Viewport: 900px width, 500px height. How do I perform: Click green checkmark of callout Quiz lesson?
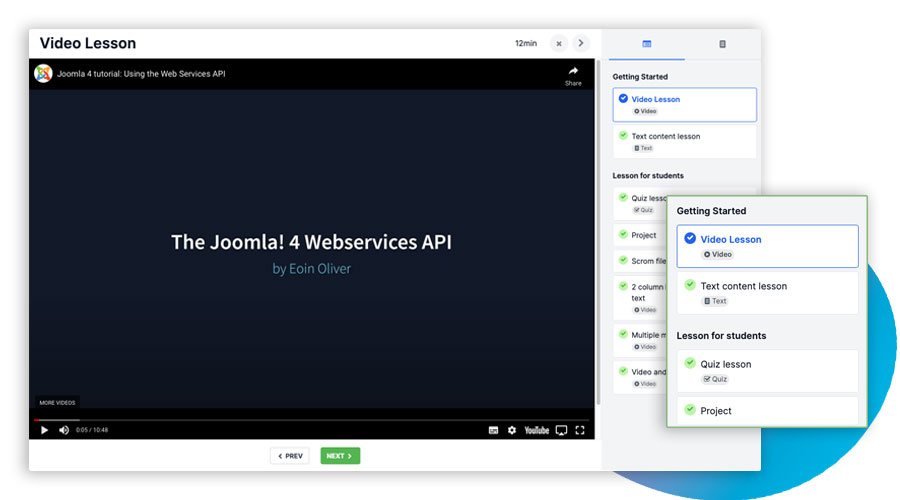pos(690,363)
